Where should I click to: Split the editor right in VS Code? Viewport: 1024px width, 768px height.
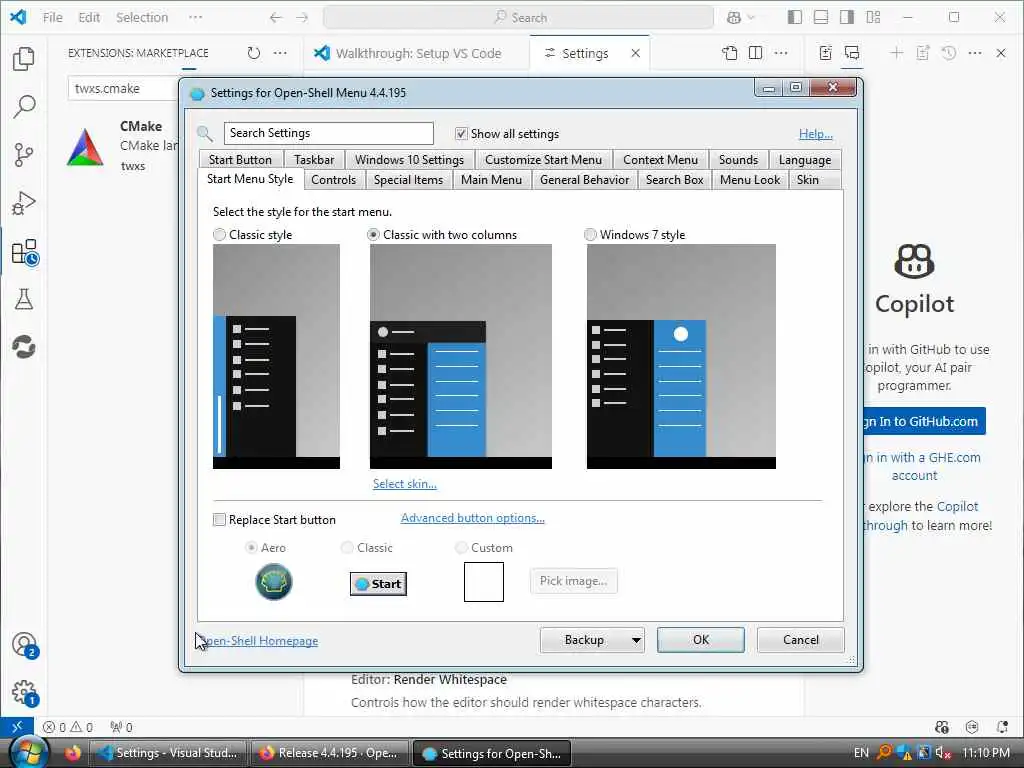[756, 53]
